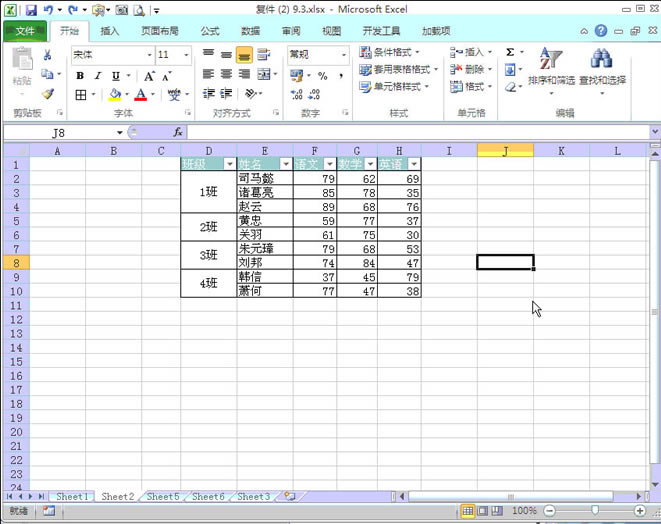Image resolution: width=661 pixels, height=524 pixels.
Task: Open Find and Select binoculars icon
Action: [x=602, y=59]
